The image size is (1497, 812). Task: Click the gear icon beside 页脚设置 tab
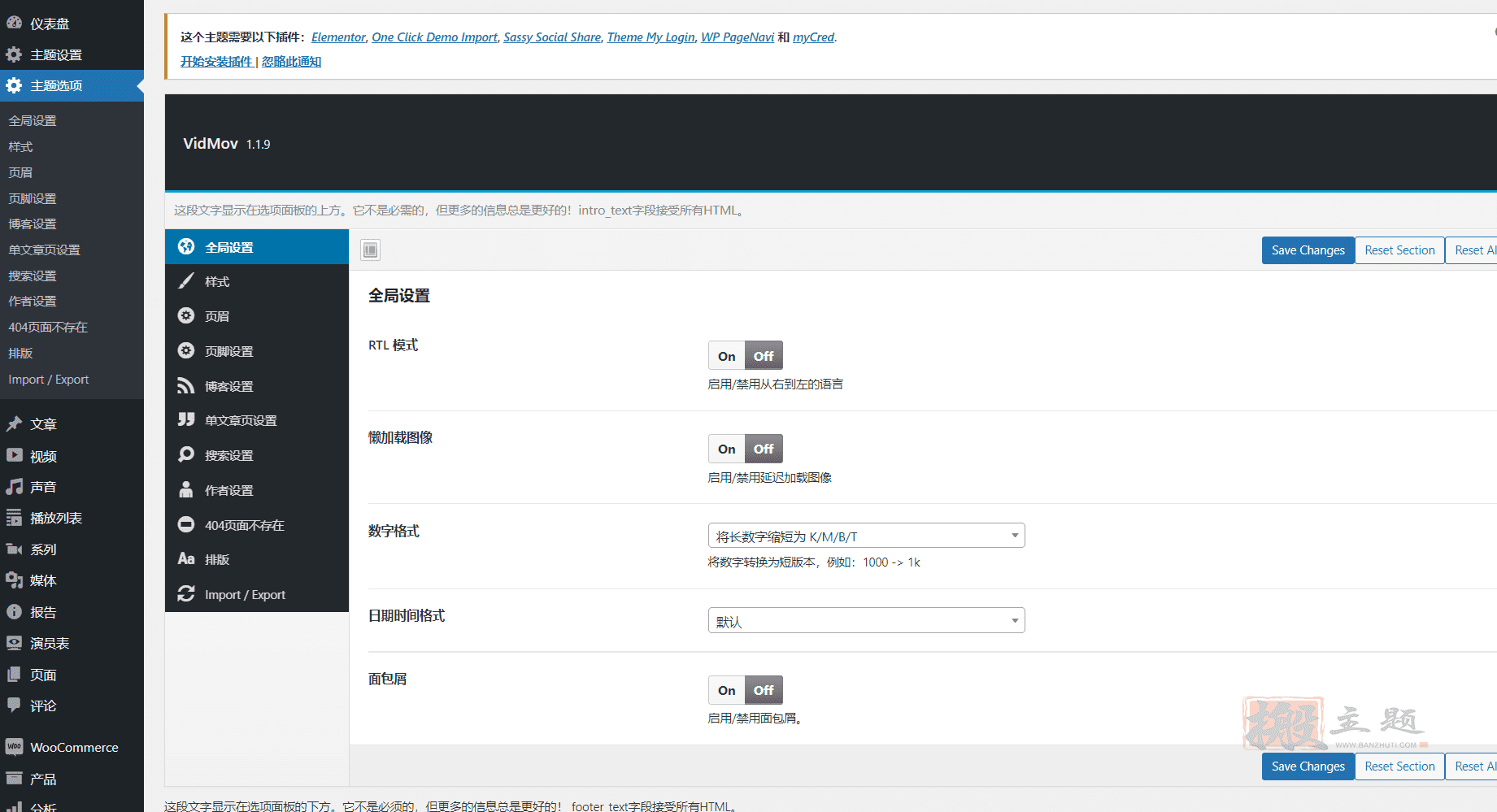click(186, 350)
